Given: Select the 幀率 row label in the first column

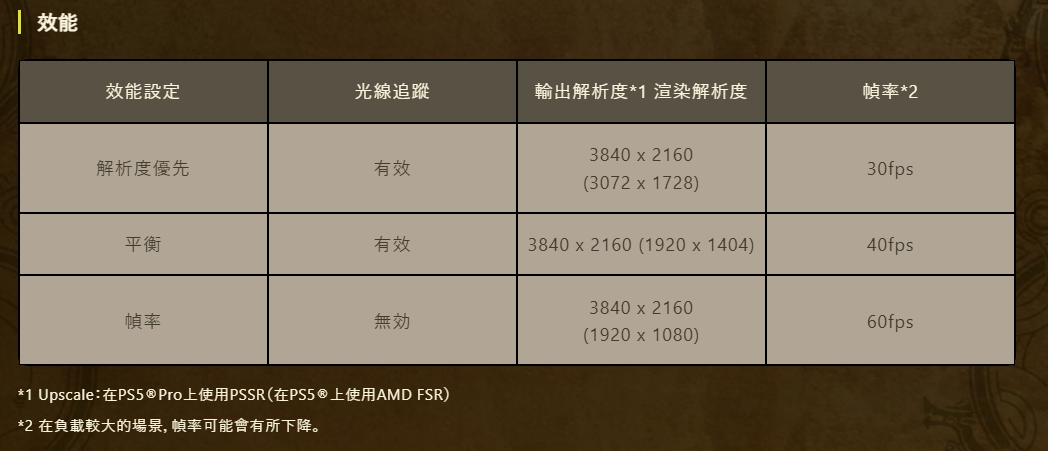Looking at the screenshot, I should click(x=143, y=321).
